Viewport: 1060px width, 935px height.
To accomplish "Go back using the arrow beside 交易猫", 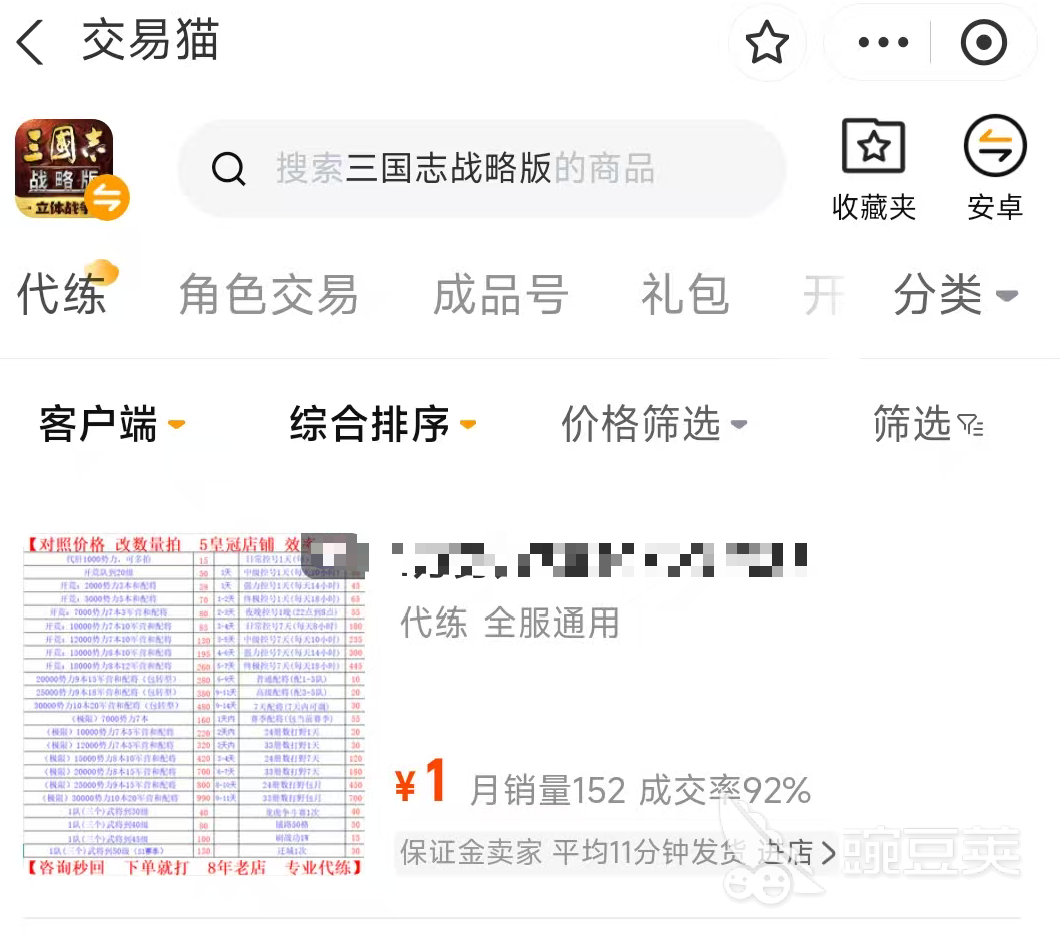I will pos(30,42).
